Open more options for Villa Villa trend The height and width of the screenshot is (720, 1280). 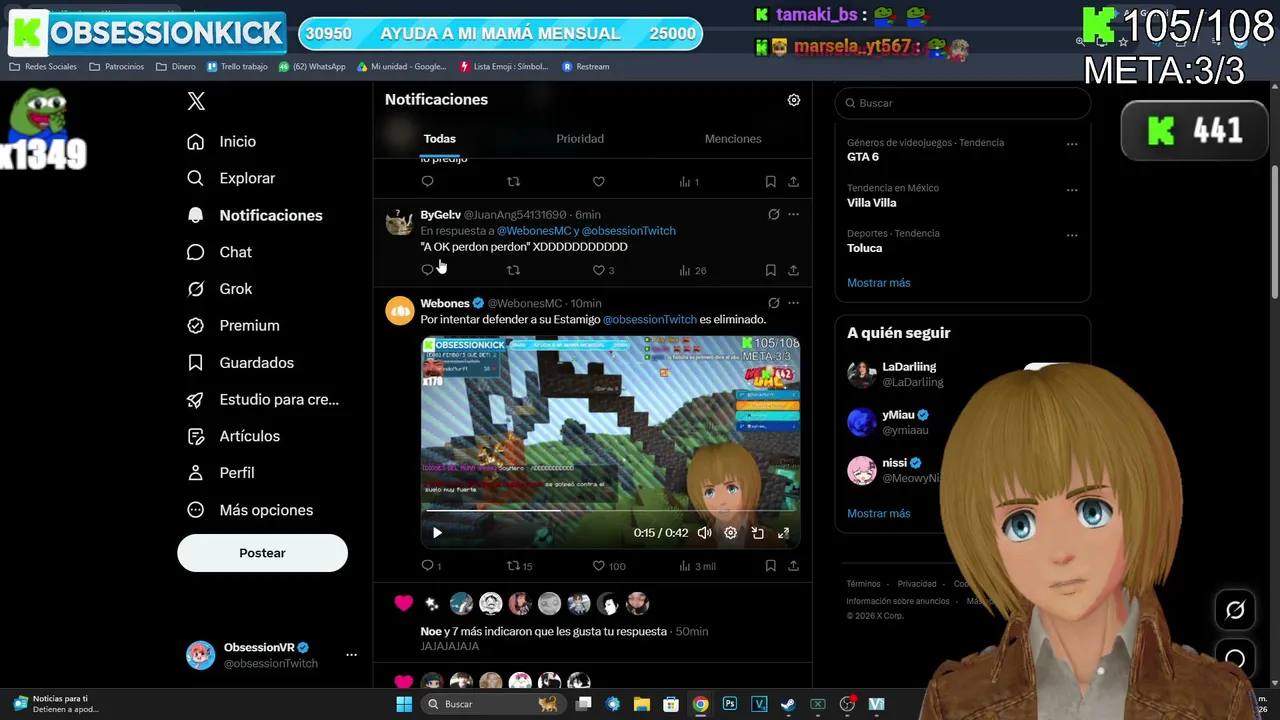click(1072, 190)
